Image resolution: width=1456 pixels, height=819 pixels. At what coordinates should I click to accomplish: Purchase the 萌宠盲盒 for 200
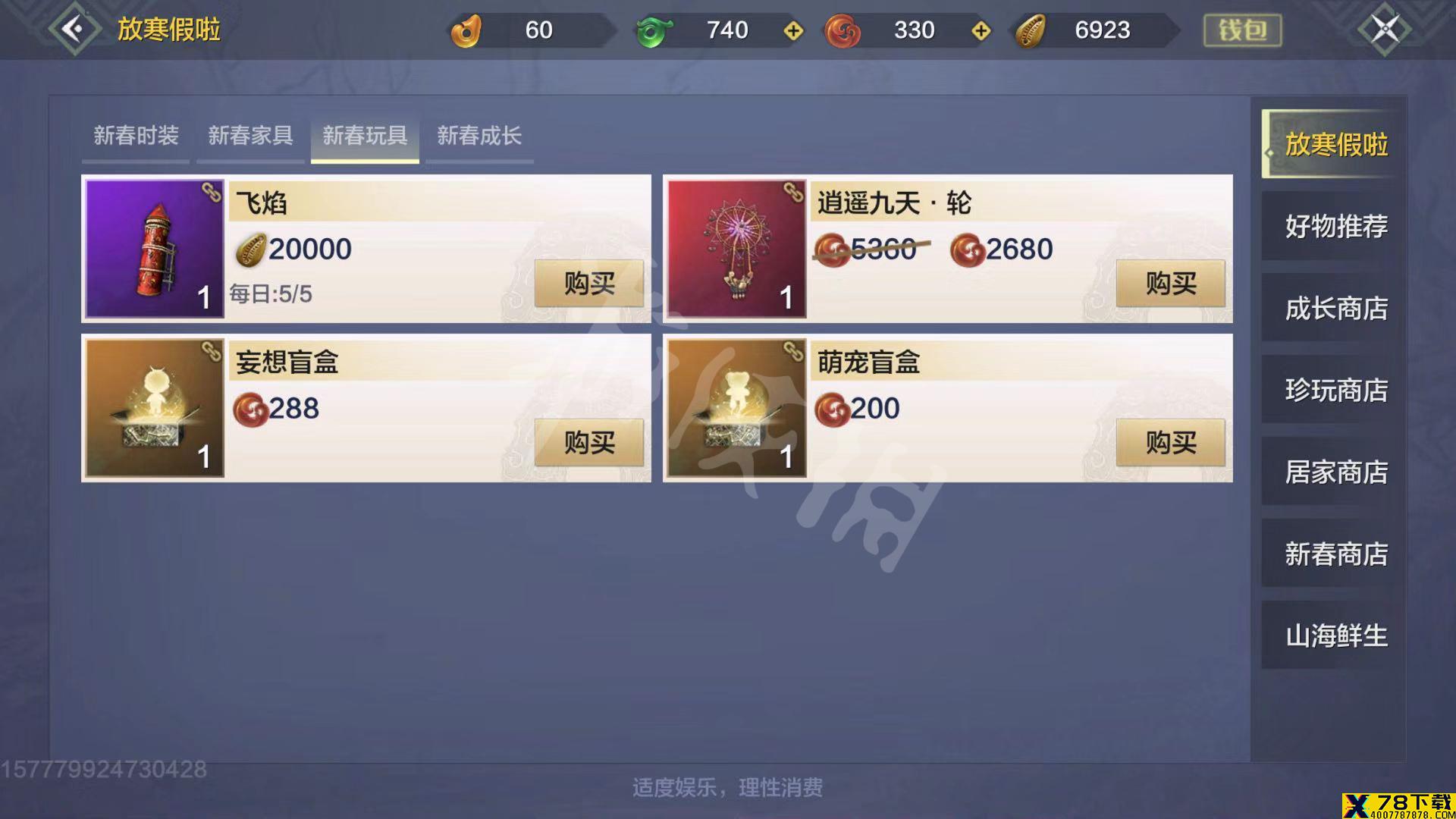click(x=1171, y=443)
